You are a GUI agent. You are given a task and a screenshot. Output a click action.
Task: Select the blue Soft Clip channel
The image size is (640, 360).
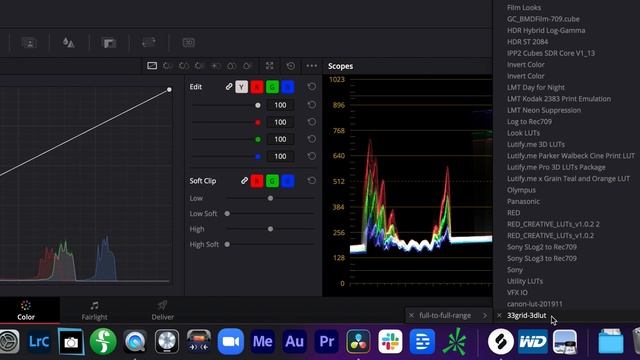point(288,181)
